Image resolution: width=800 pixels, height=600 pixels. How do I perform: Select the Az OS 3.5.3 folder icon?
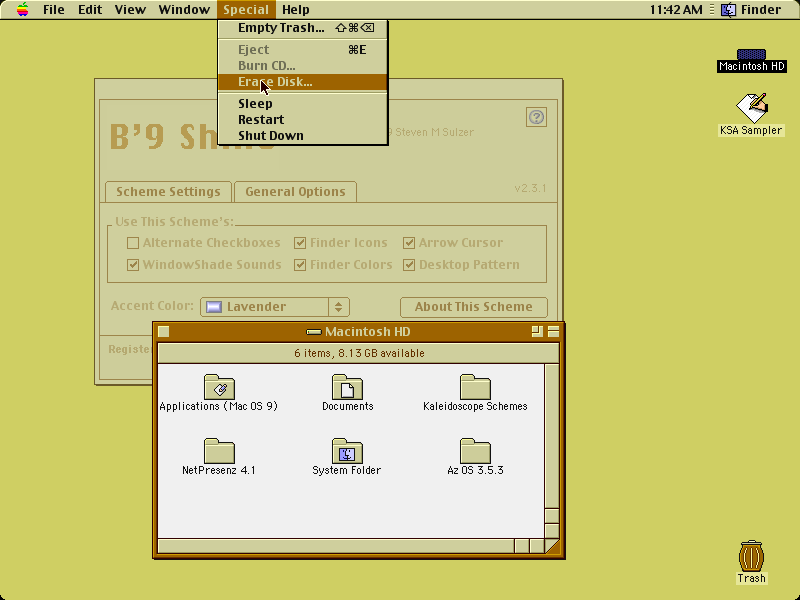tap(475, 451)
